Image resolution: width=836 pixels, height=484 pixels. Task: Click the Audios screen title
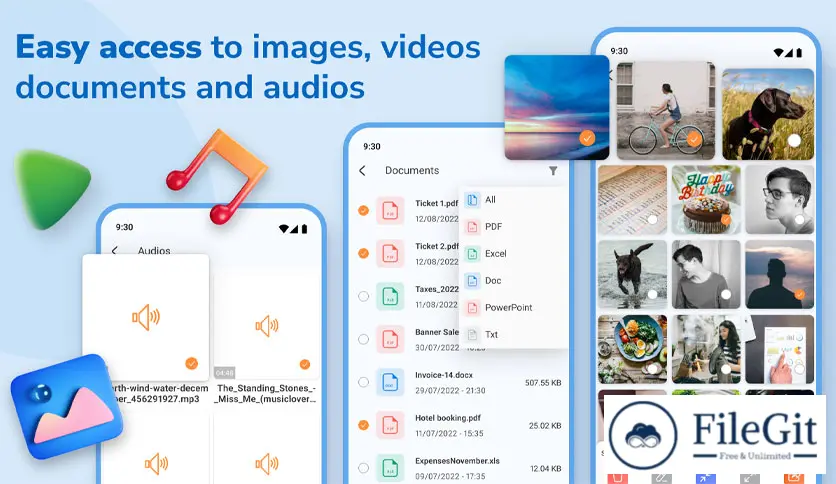[154, 251]
